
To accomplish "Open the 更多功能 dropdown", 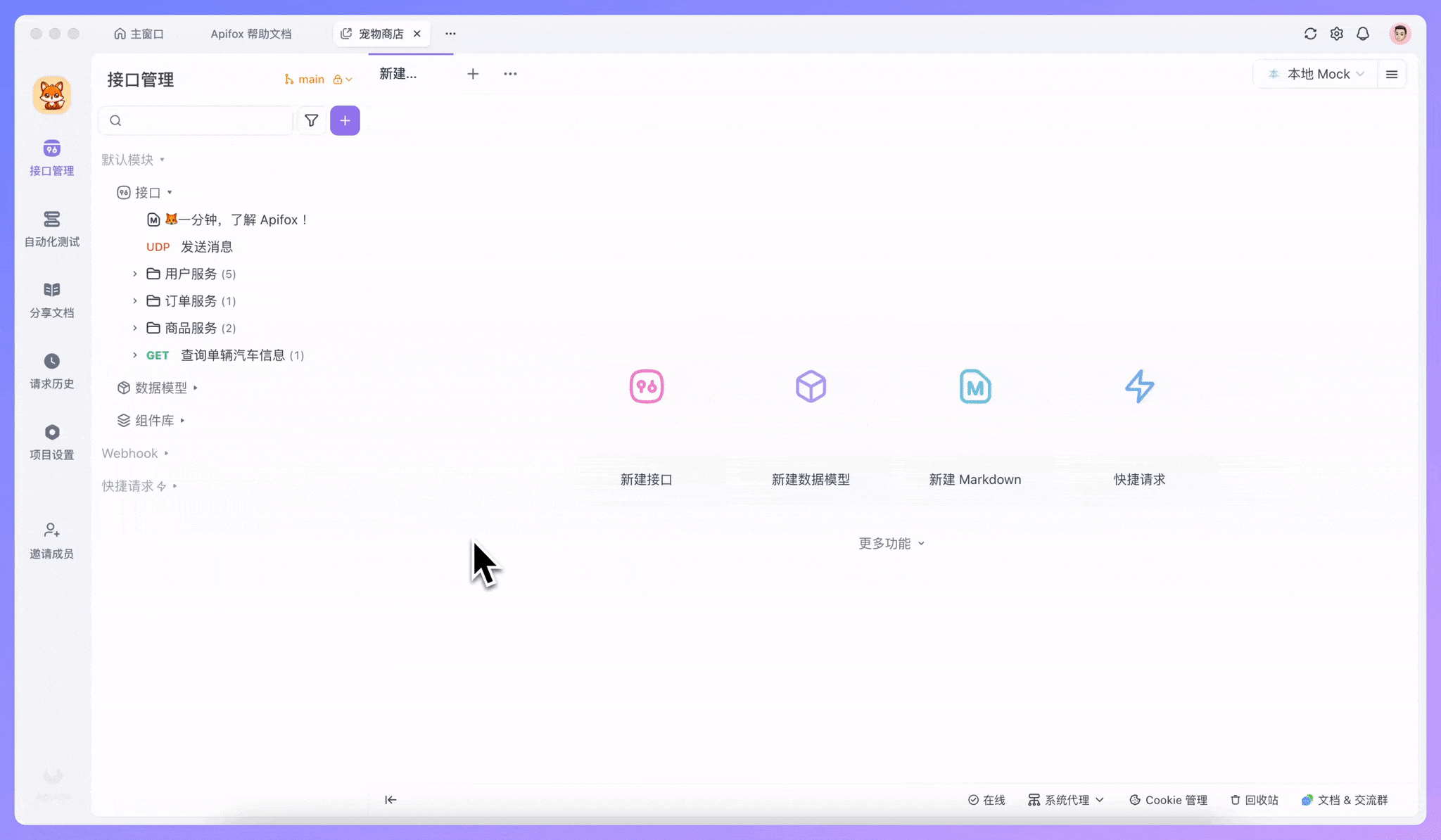I will [x=890, y=542].
